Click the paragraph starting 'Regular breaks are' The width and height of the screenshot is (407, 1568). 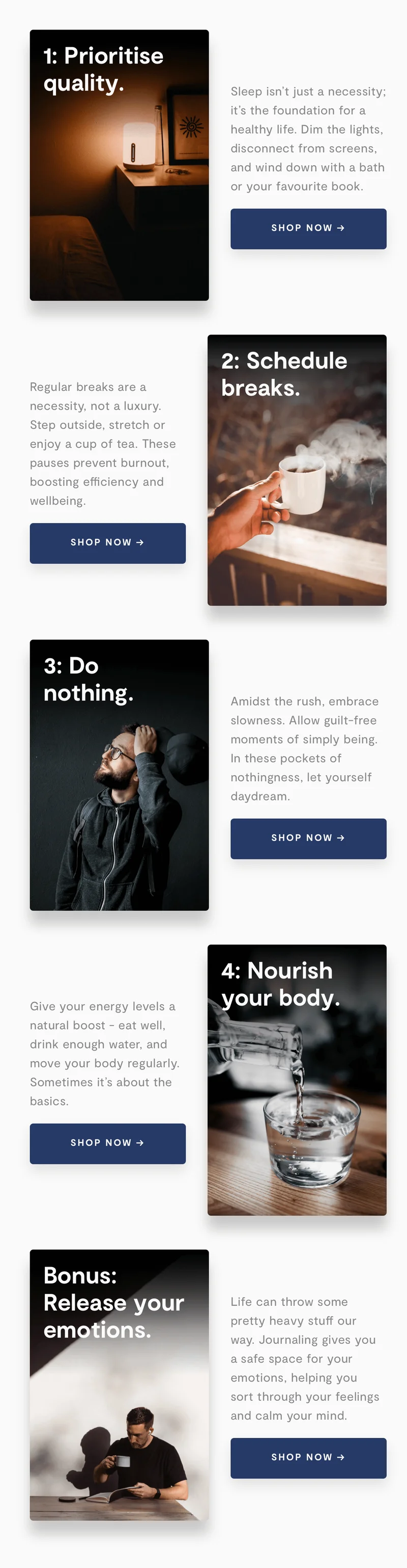point(104,444)
